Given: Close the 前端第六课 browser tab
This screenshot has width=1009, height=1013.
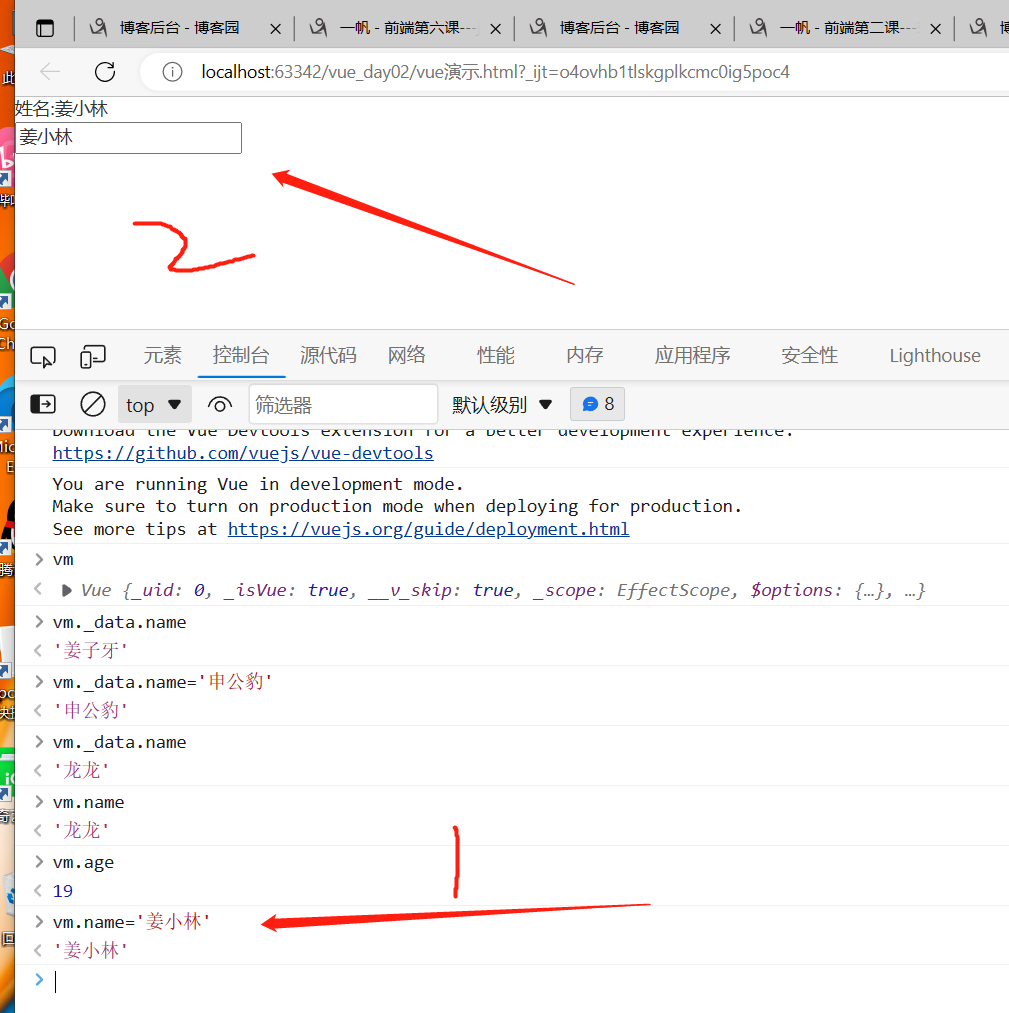Looking at the screenshot, I should pos(495,29).
